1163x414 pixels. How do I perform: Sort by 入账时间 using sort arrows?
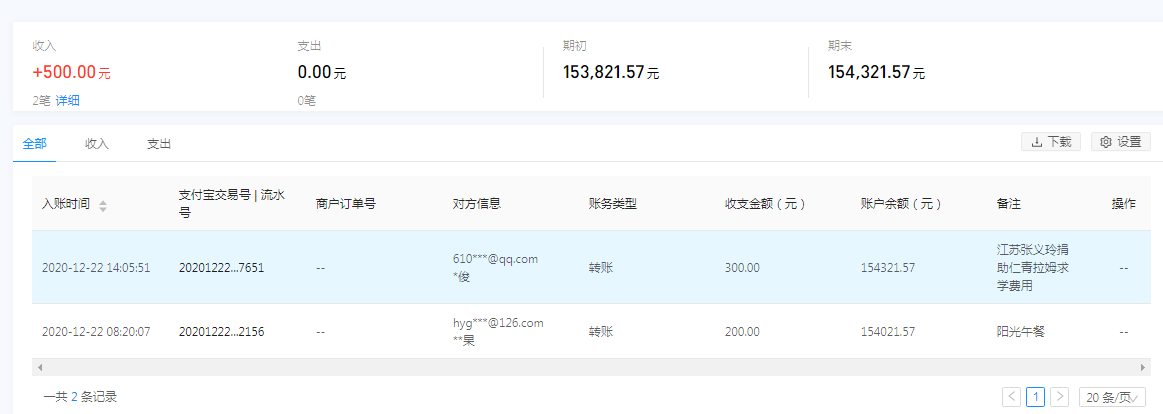tap(103, 205)
